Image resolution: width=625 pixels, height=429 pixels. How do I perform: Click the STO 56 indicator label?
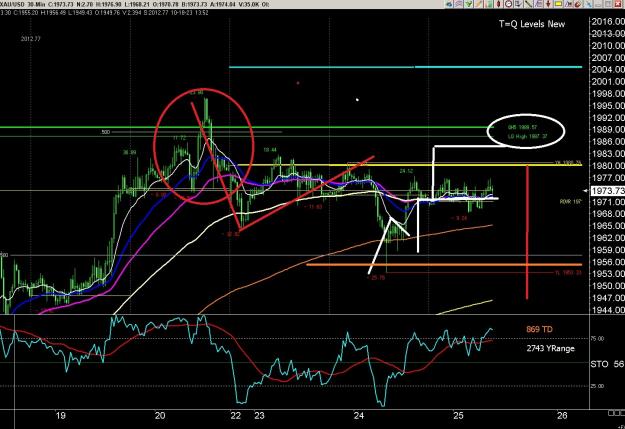[x=607, y=364]
